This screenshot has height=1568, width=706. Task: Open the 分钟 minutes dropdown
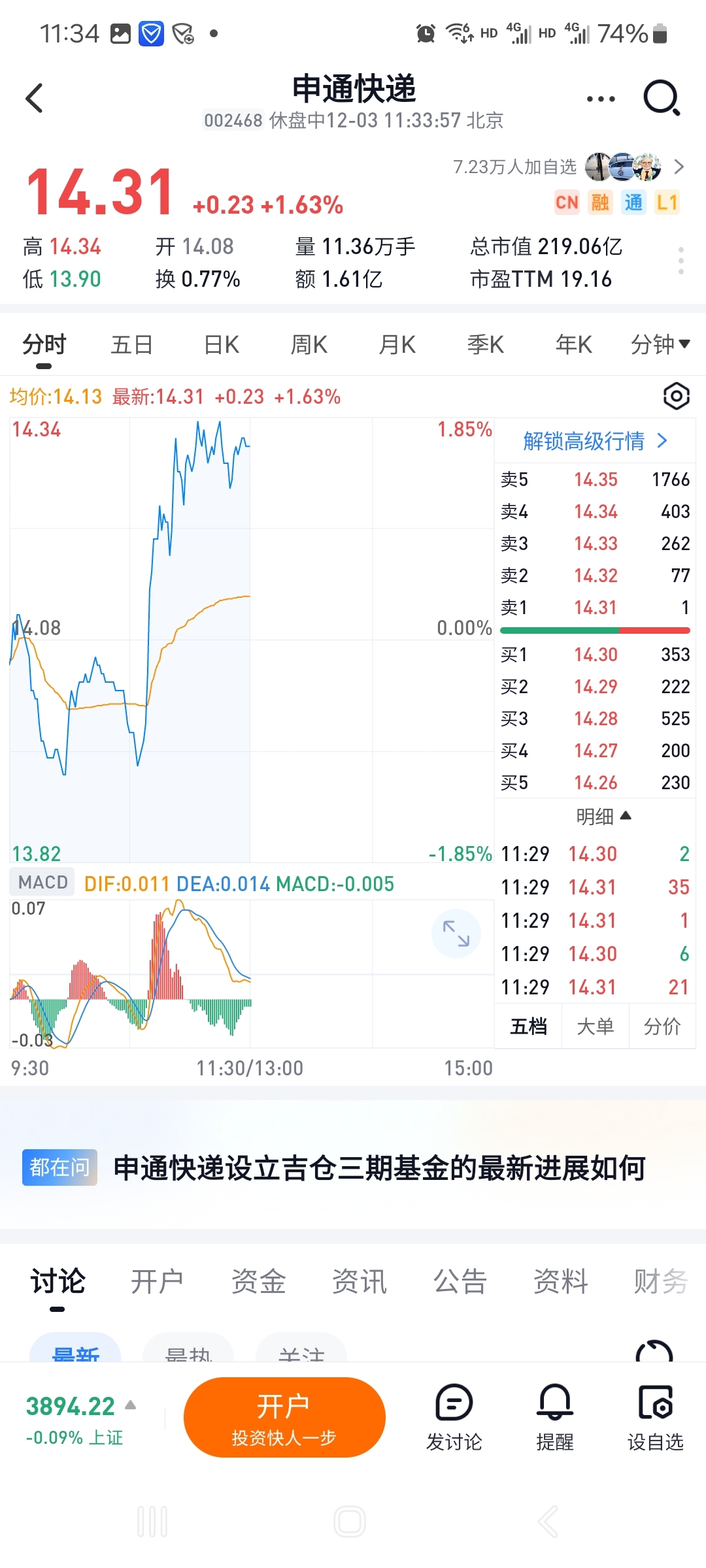pyautogui.click(x=660, y=344)
